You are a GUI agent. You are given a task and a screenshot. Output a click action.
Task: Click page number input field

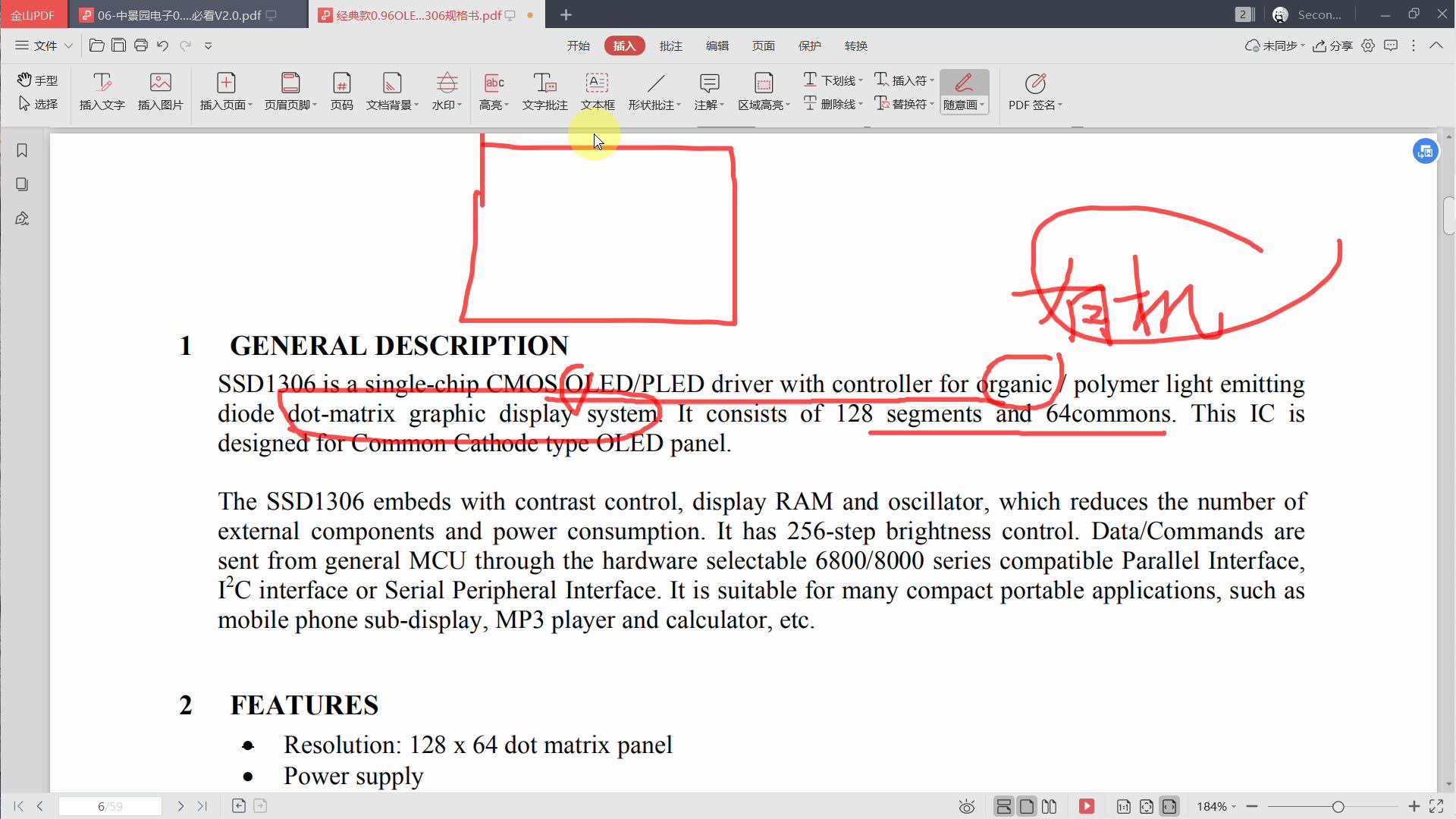tap(110, 806)
